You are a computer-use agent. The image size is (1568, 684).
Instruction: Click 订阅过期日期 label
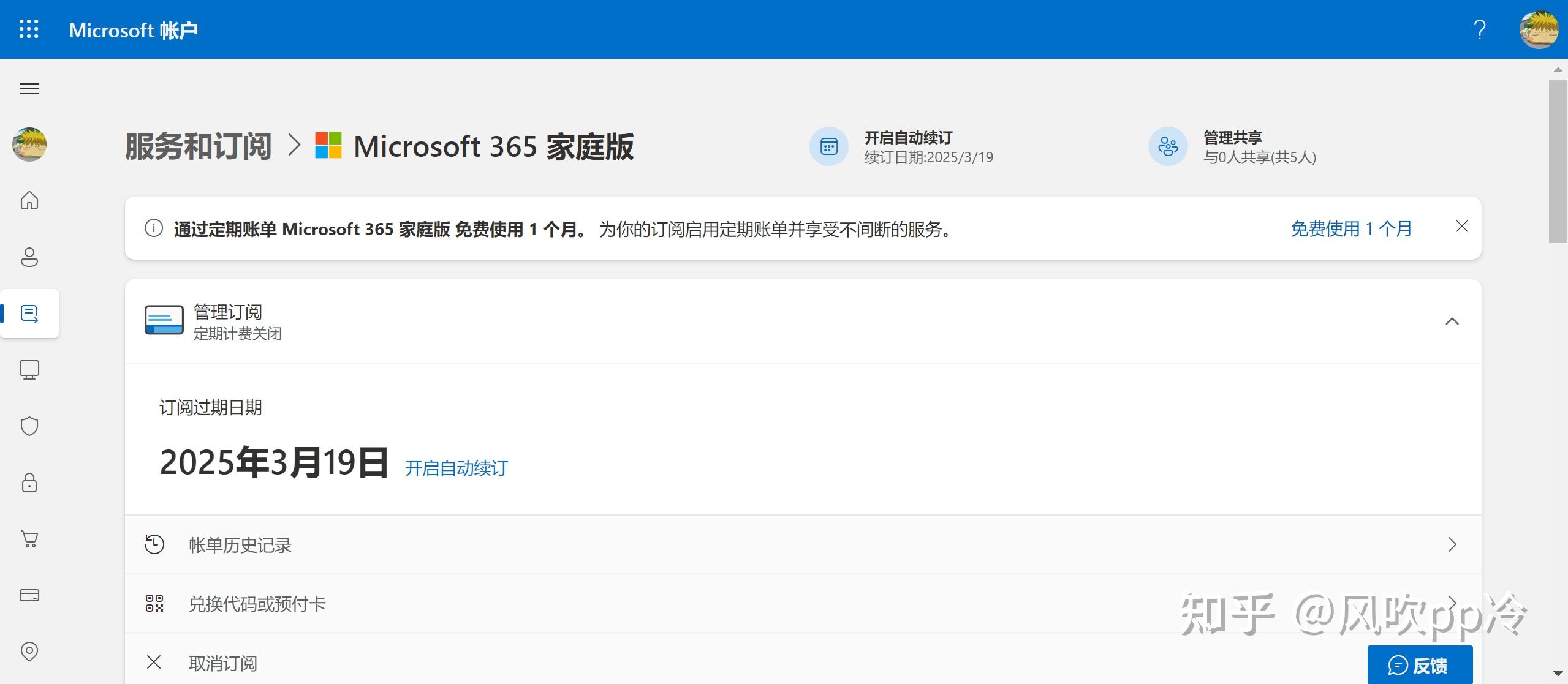click(x=211, y=408)
